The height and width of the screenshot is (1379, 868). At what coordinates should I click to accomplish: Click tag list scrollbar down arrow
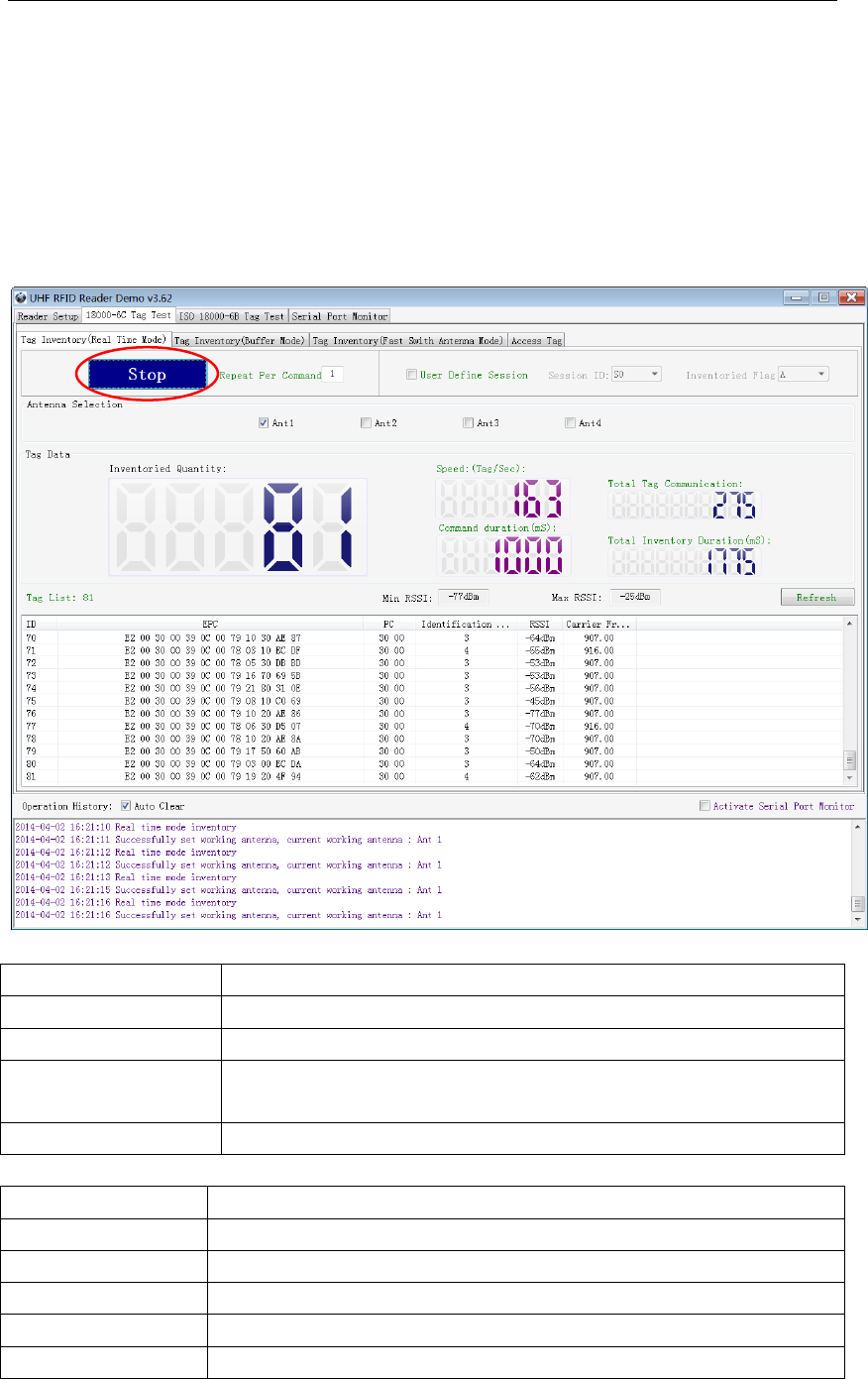849,779
